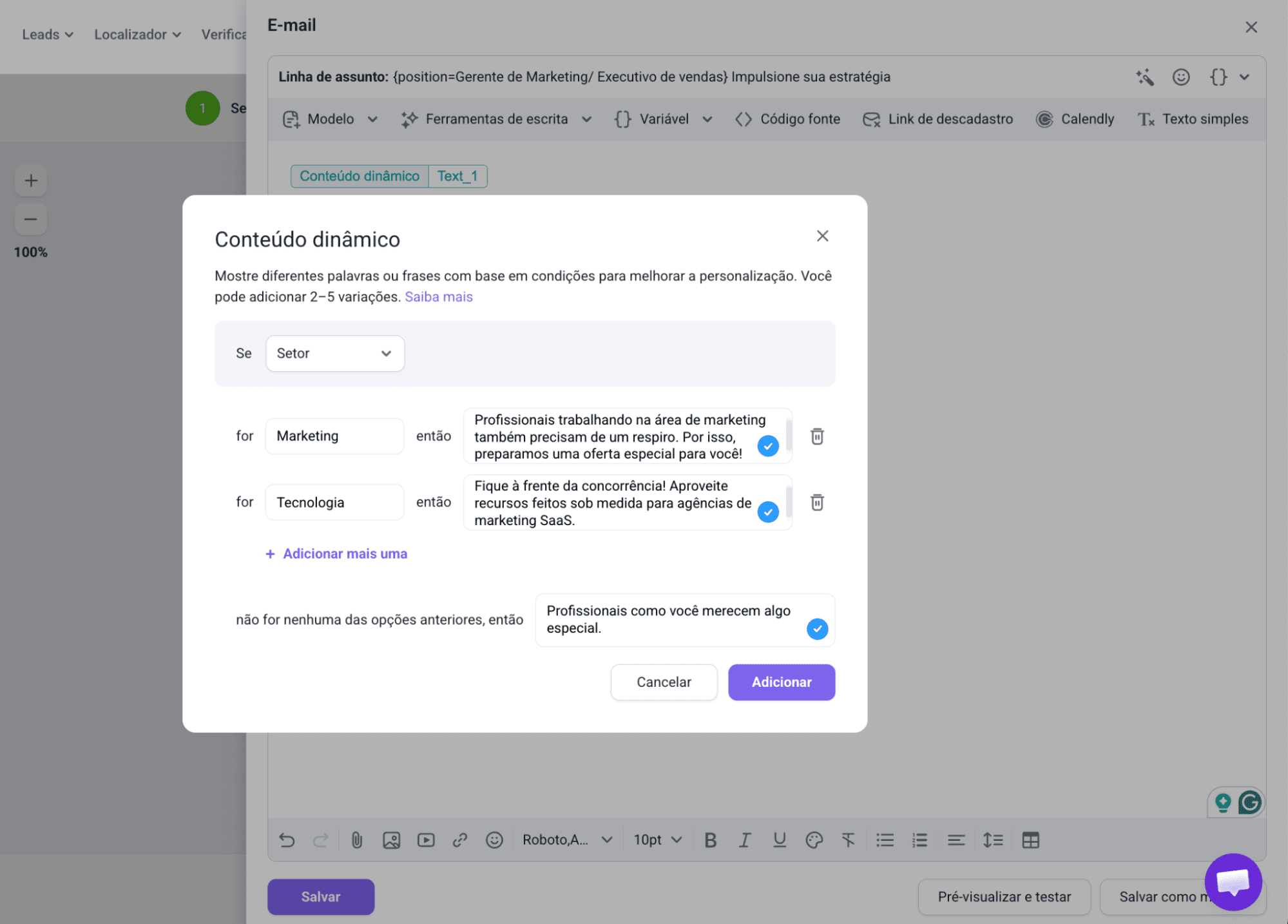Expand the font size 10pt dropdown

(657, 840)
